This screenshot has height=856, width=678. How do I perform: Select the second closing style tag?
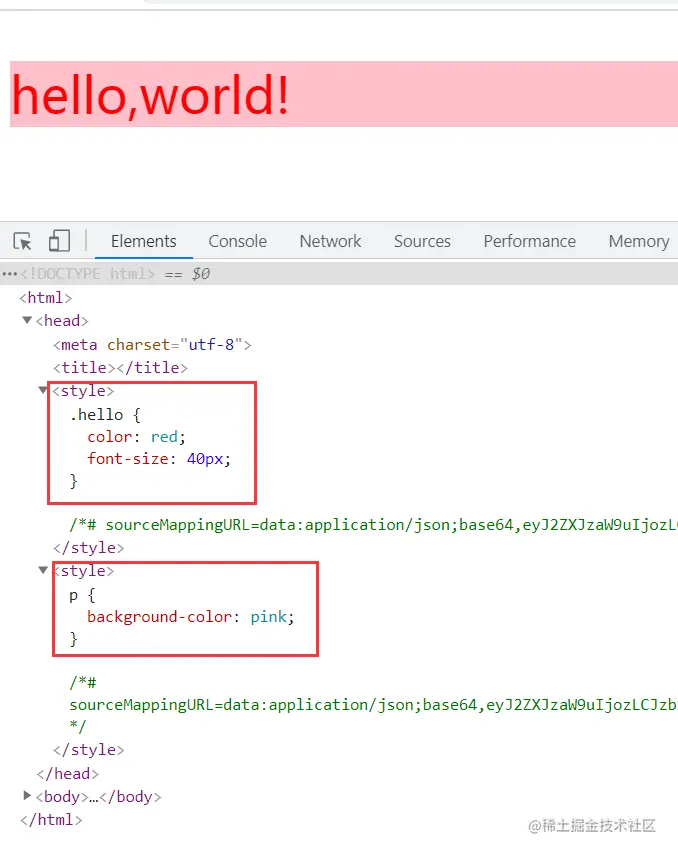pos(88,750)
